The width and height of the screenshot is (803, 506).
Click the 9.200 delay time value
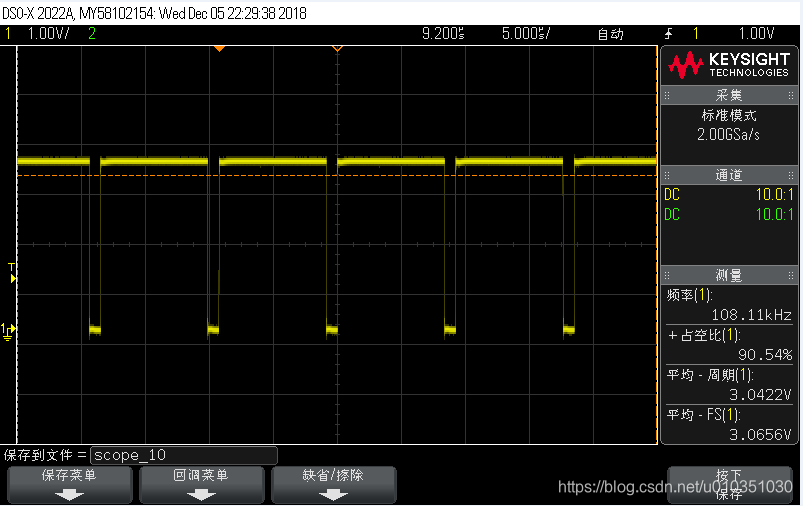click(443, 34)
